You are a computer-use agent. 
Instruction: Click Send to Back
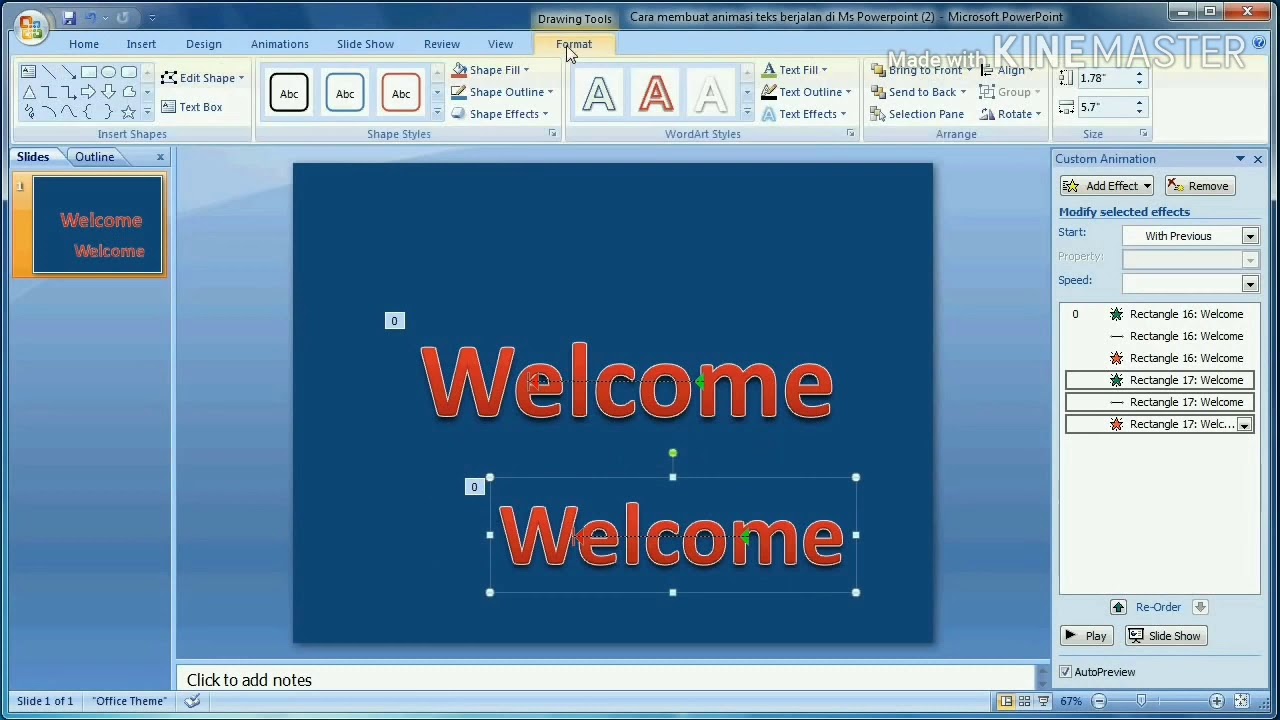(x=919, y=92)
